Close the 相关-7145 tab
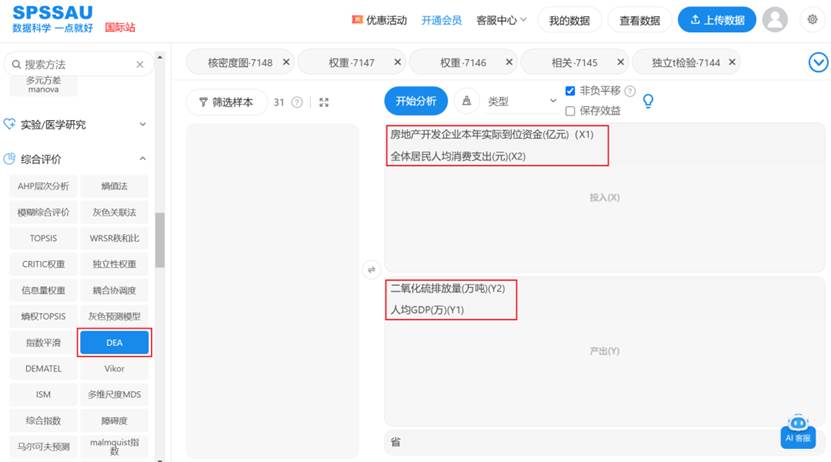 (x=621, y=62)
